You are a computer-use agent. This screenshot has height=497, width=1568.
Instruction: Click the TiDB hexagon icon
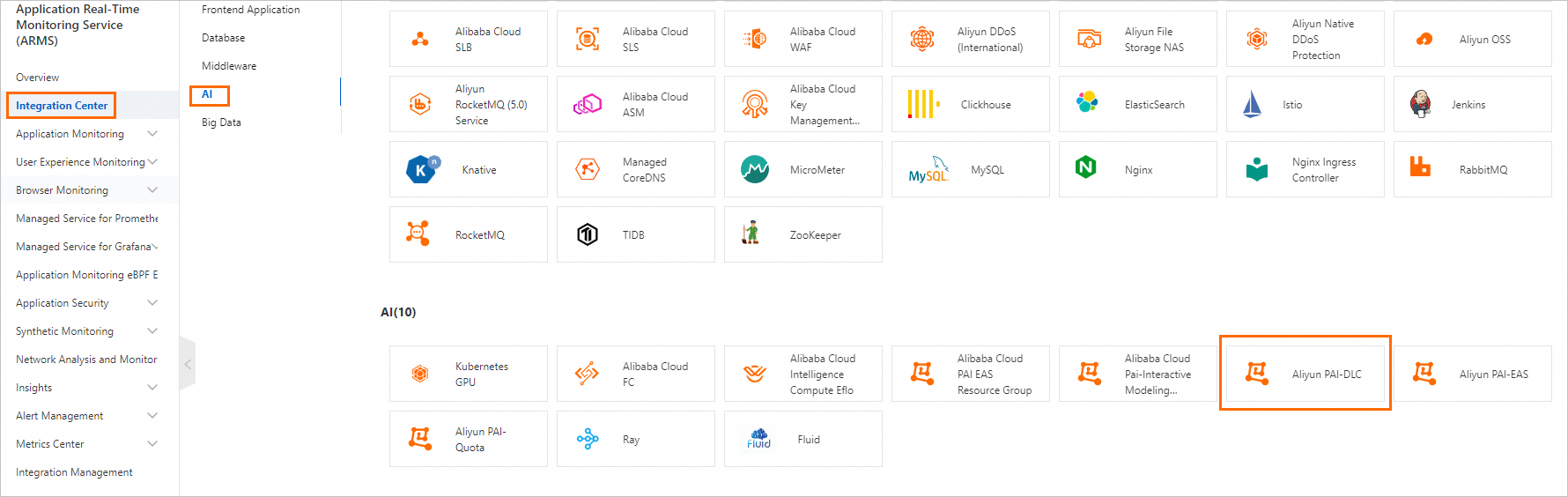coord(588,234)
